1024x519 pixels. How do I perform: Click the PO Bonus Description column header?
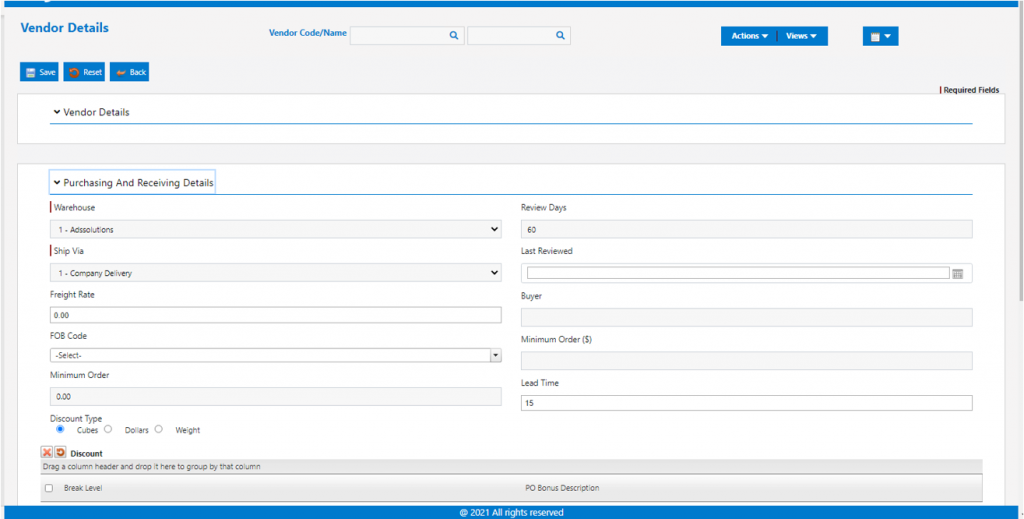click(x=562, y=488)
